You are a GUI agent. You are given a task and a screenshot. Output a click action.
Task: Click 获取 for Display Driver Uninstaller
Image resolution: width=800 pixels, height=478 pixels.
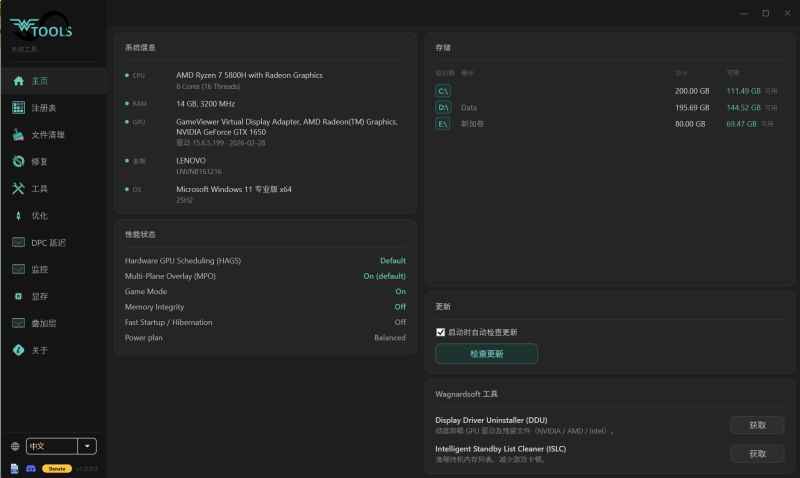757,425
